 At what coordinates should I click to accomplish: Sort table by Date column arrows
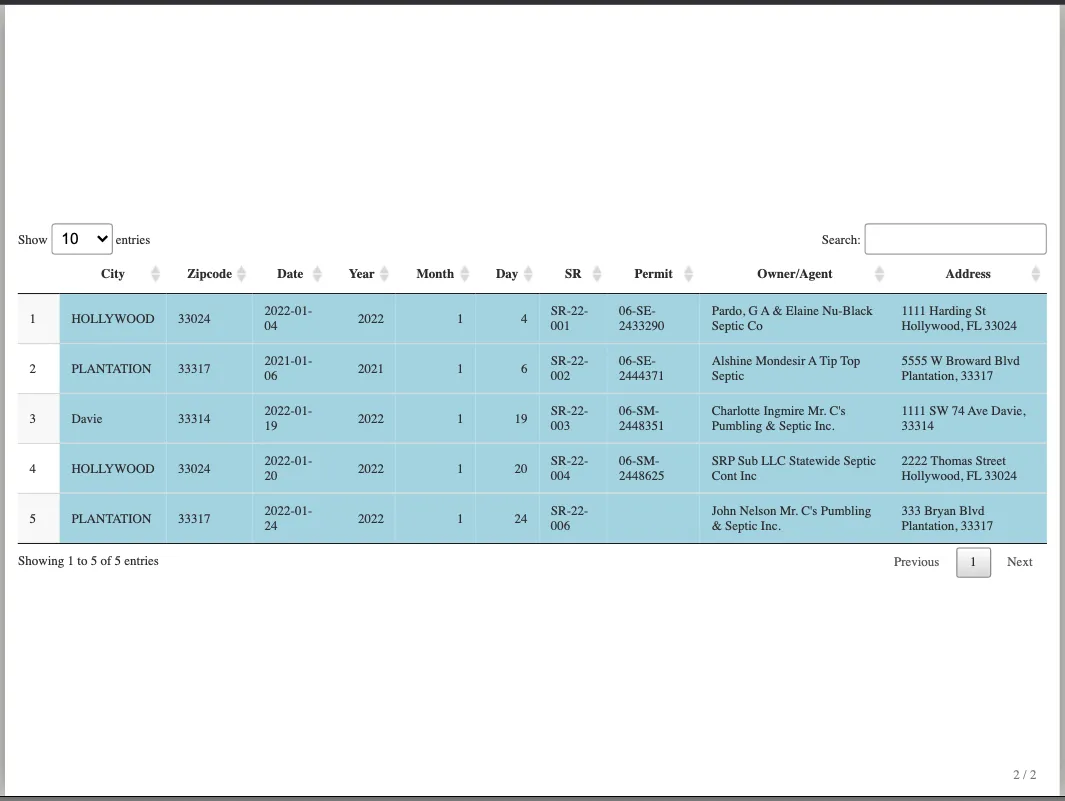[317, 274]
